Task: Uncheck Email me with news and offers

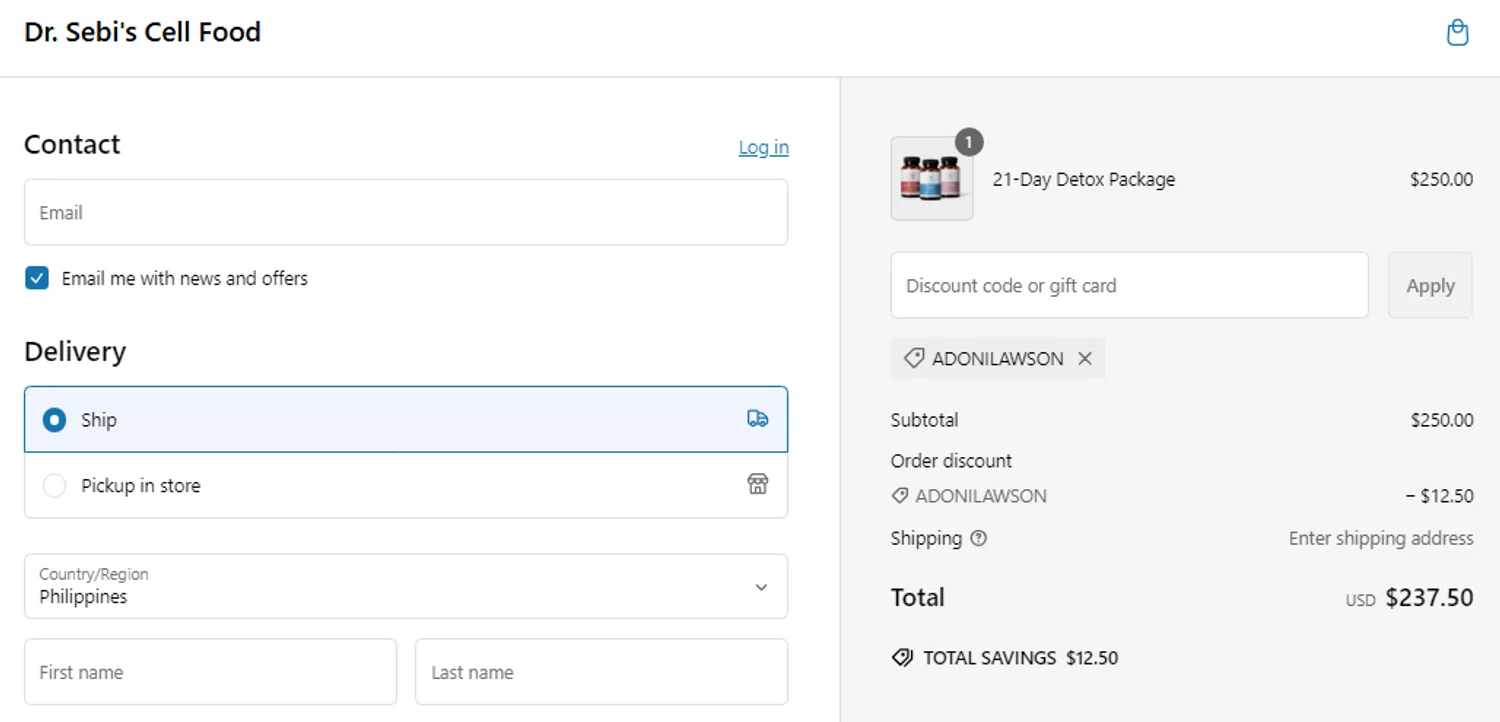Action: tap(37, 278)
